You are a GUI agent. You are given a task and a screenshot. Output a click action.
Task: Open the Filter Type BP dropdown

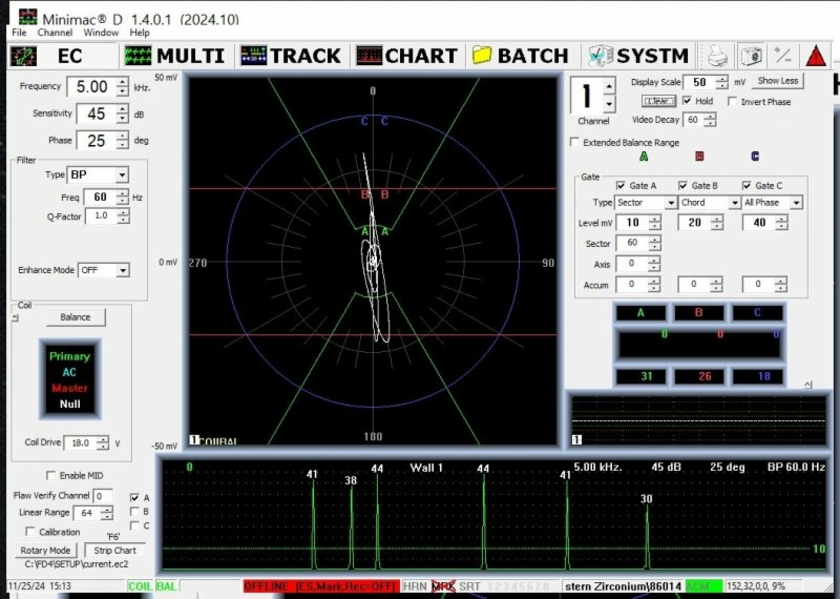[x=122, y=175]
